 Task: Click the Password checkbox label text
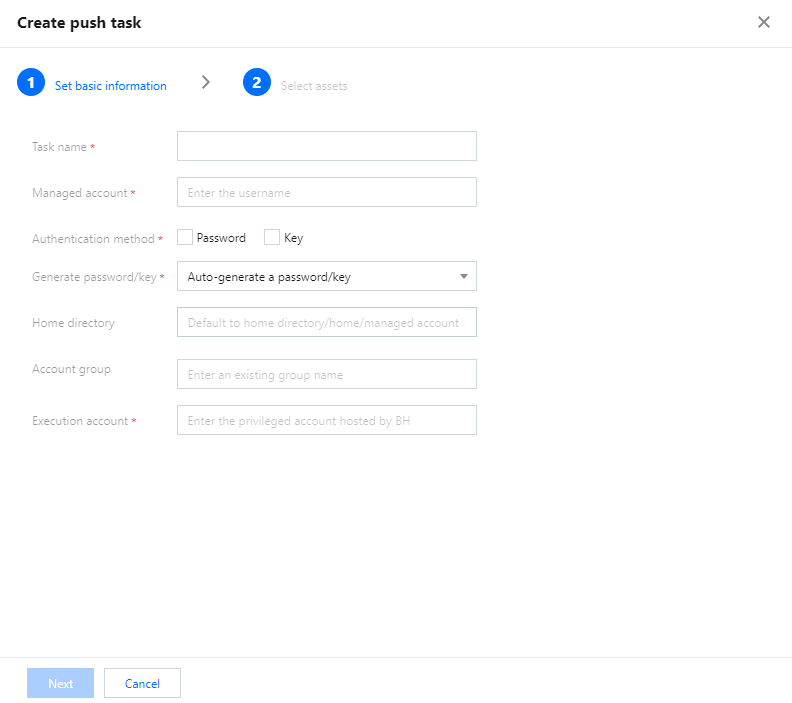pos(221,238)
